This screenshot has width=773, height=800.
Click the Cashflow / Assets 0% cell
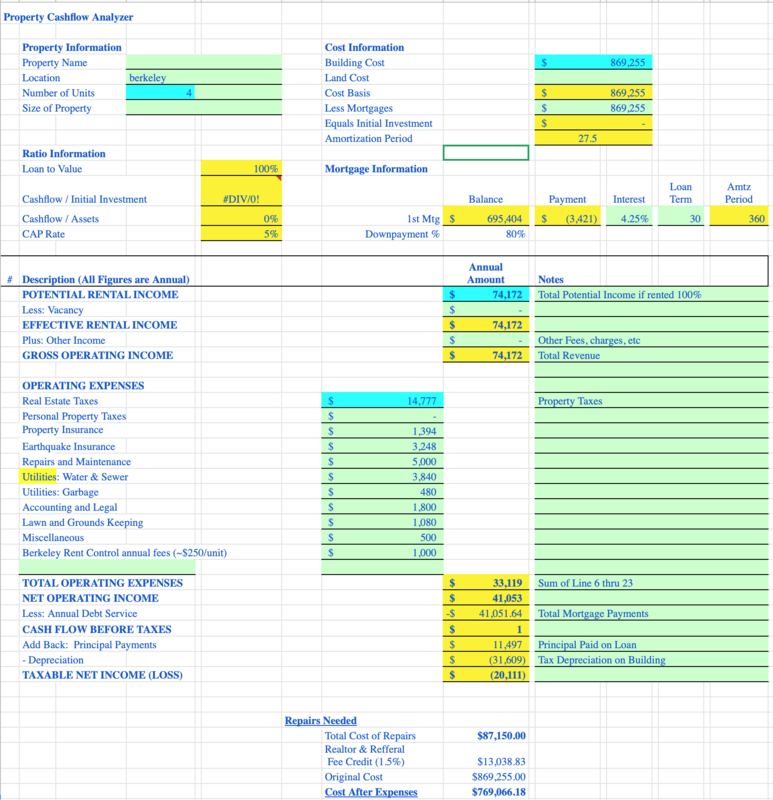241,218
